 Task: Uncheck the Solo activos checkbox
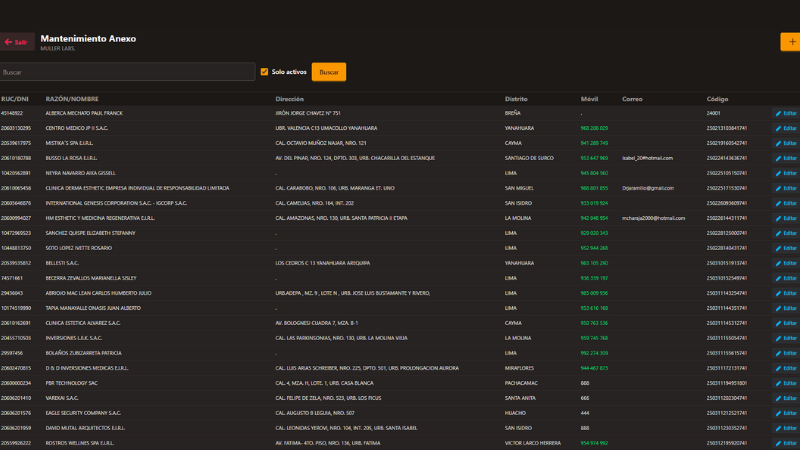click(264, 72)
